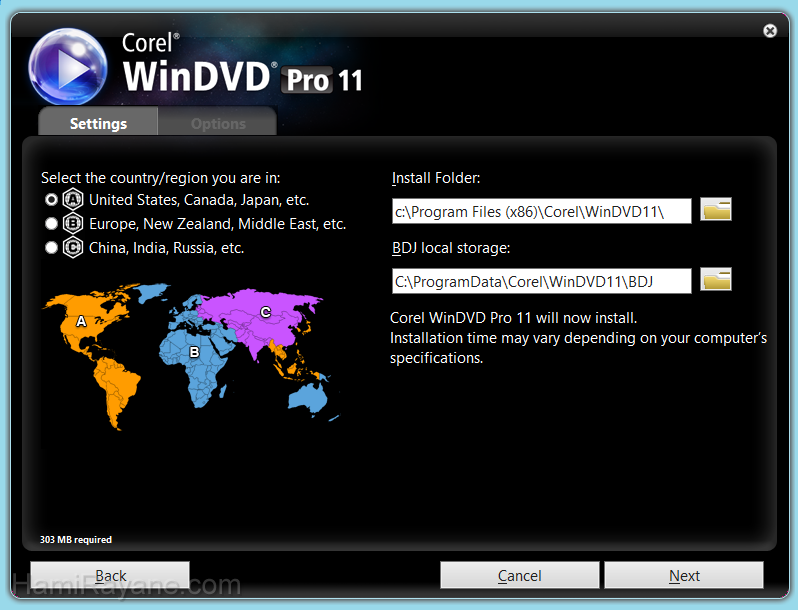Click the 'Install Folder:' label
The height and width of the screenshot is (610, 798).
click(x=436, y=178)
